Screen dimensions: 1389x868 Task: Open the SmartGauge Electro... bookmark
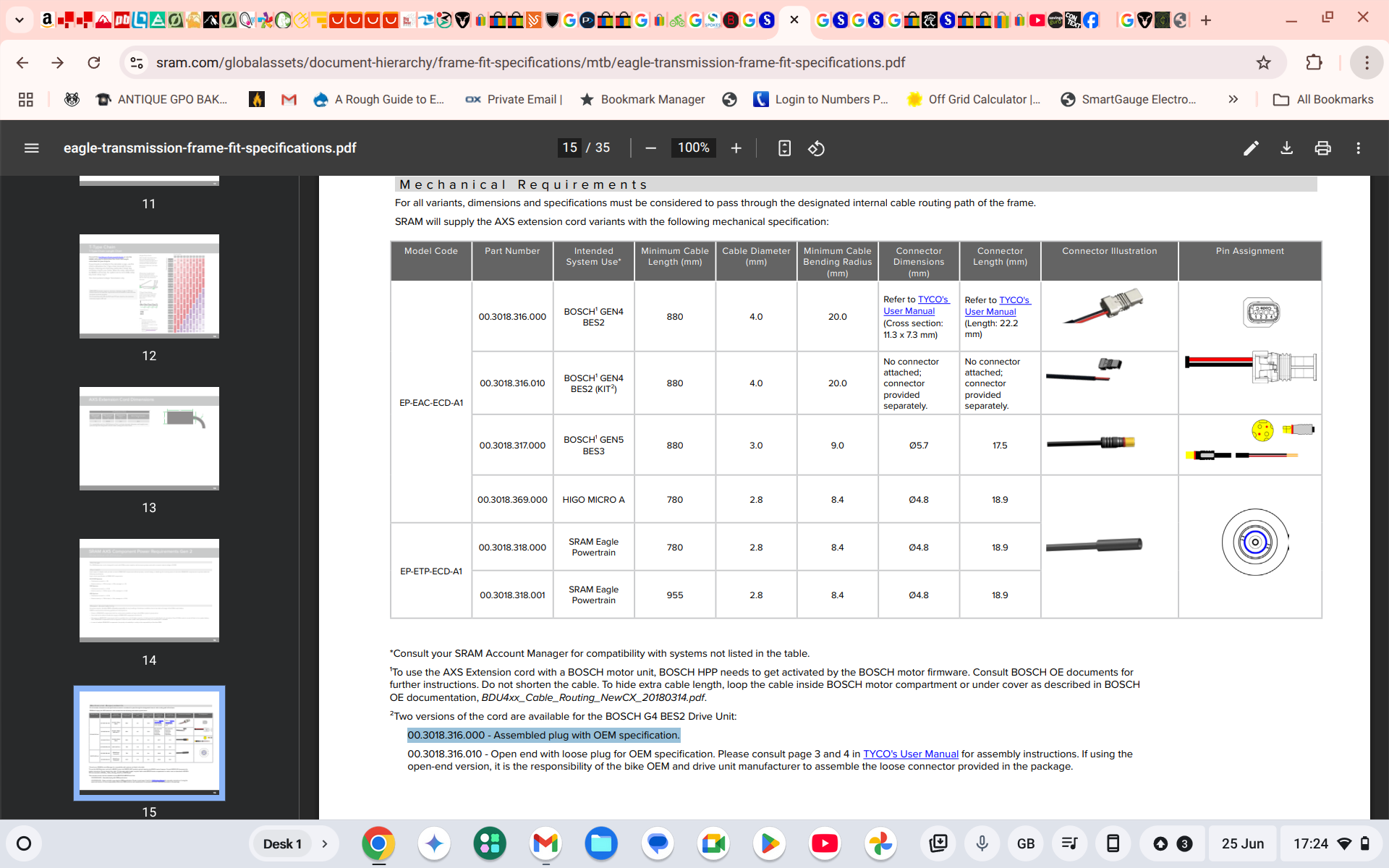pos(1129,99)
